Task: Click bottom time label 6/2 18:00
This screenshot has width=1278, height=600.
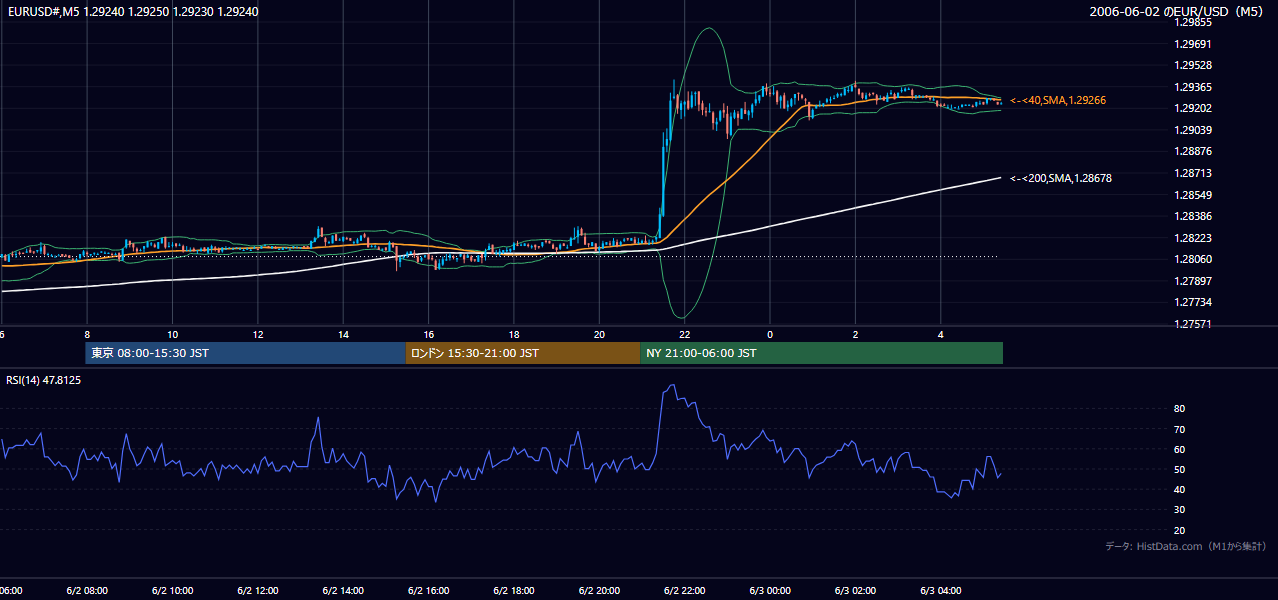Action: click(x=514, y=591)
